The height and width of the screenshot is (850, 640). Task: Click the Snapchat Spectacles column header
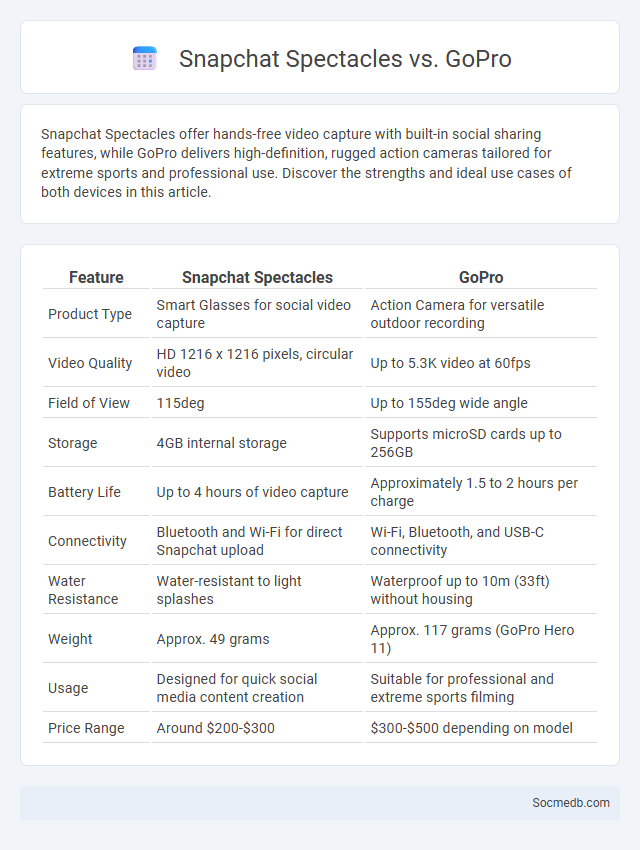click(x=257, y=277)
